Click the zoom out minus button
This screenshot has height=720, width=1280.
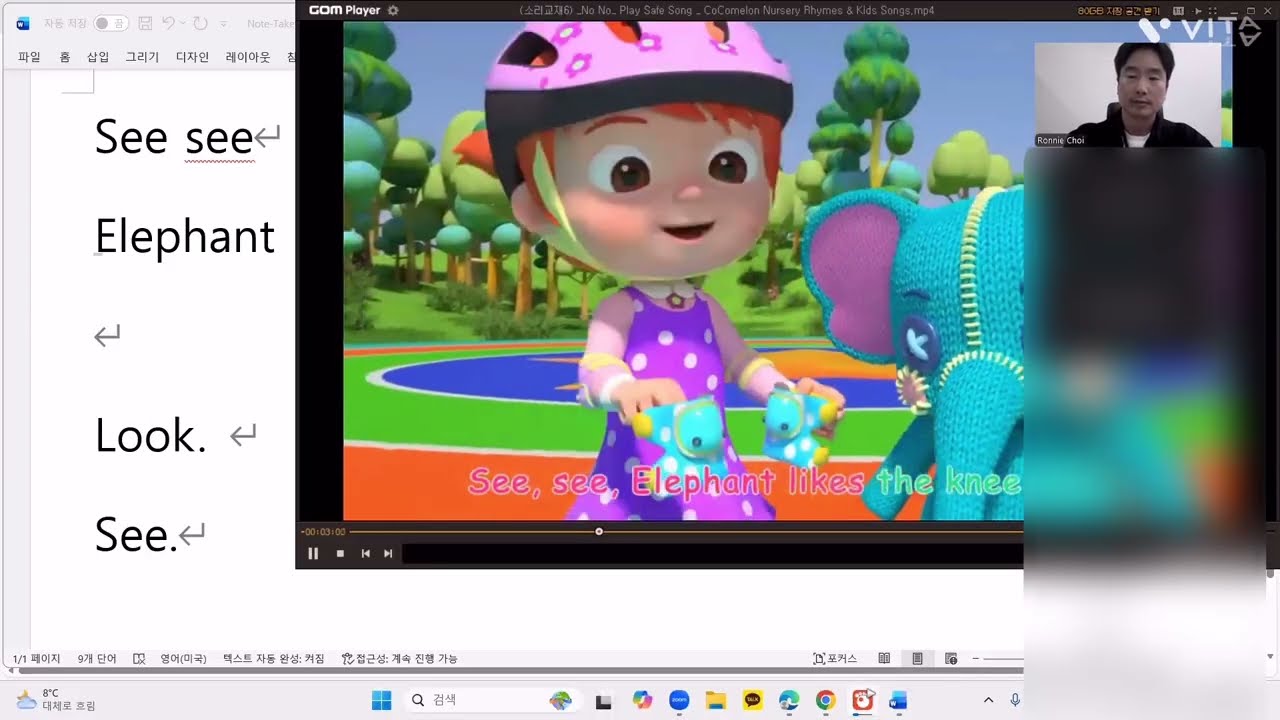coord(976,659)
